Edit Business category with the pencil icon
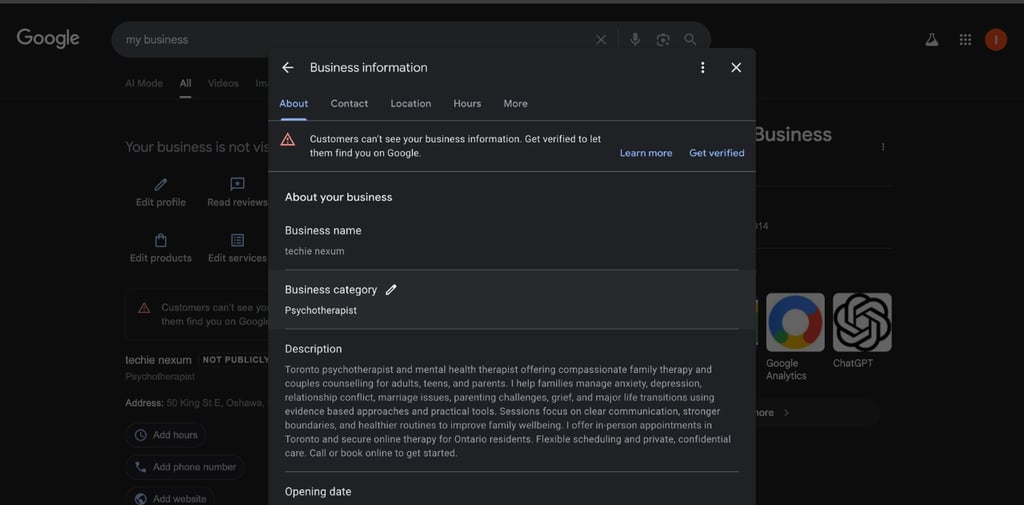The height and width of the screenshot is (505, 1024). pos(391,289)
